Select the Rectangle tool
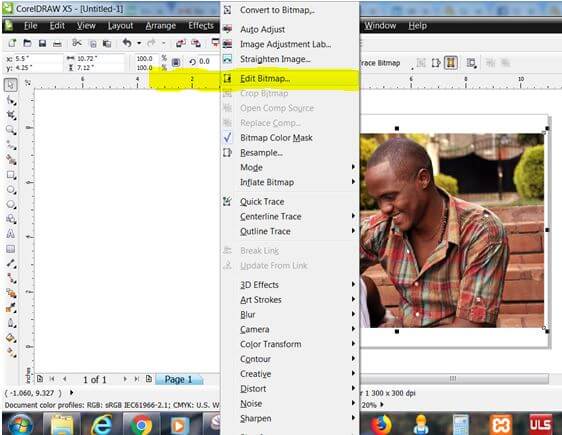The width and height of the screenshot is (562, 435). (x=11, y=175)
